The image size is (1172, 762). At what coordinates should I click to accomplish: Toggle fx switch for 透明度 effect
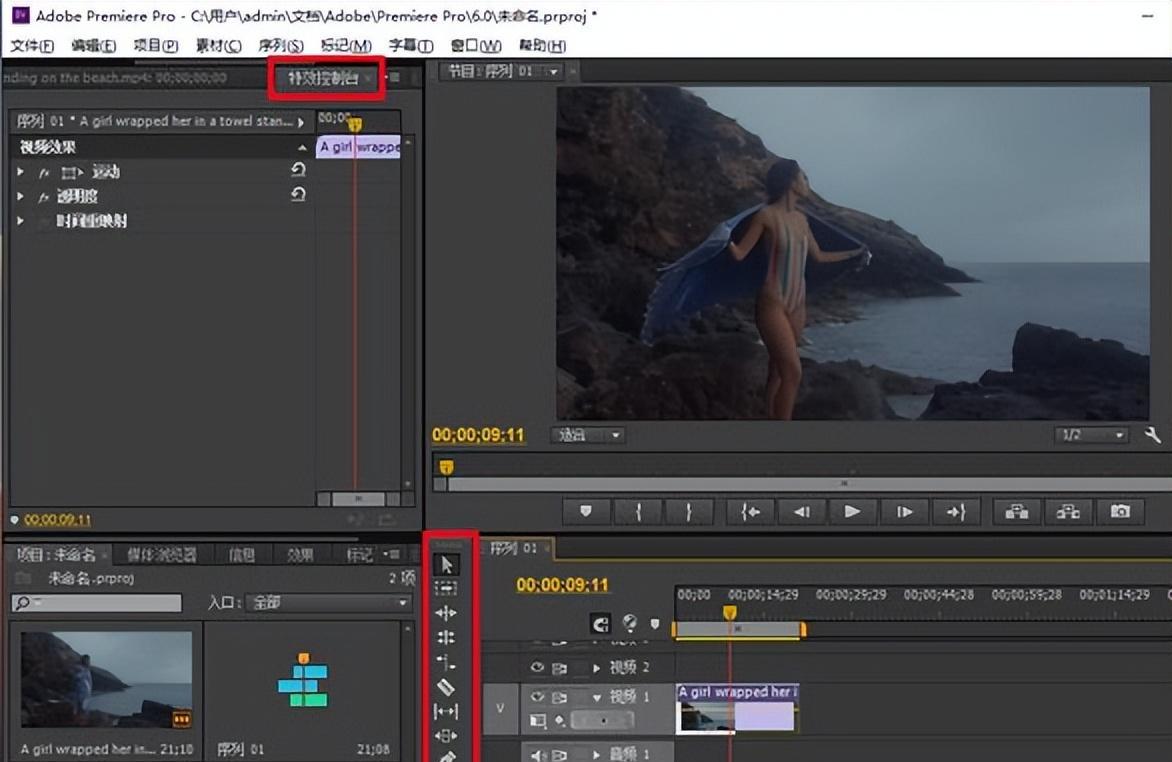point(44,197)
